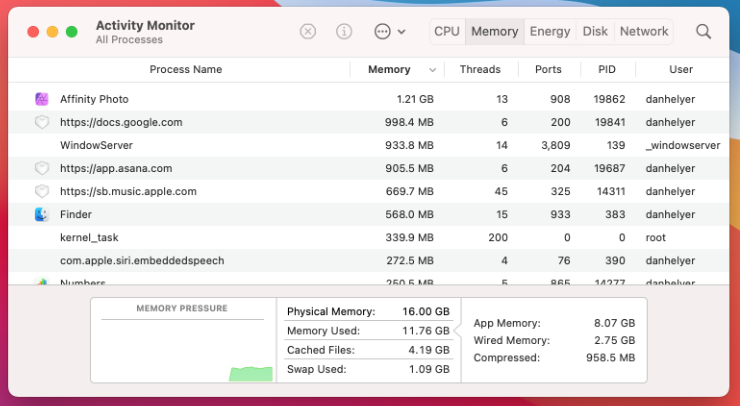740x406 pixels.
Task: Click the shield icon beside app.asana.com
Action: [42, 168]
